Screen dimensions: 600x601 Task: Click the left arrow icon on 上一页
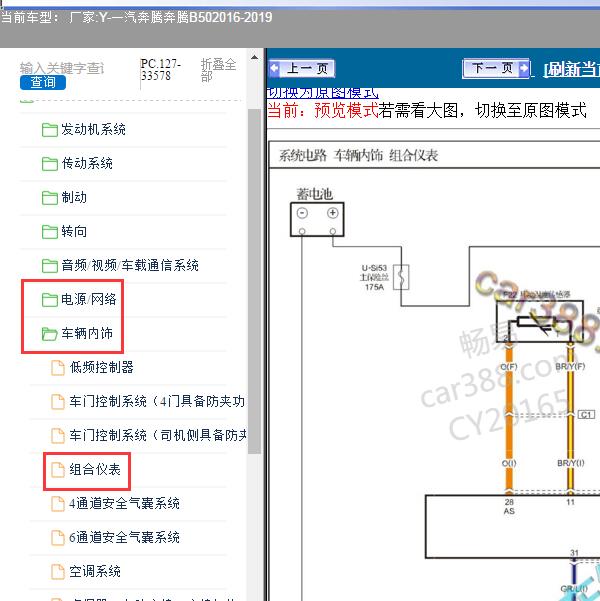(x=275, y=69)
